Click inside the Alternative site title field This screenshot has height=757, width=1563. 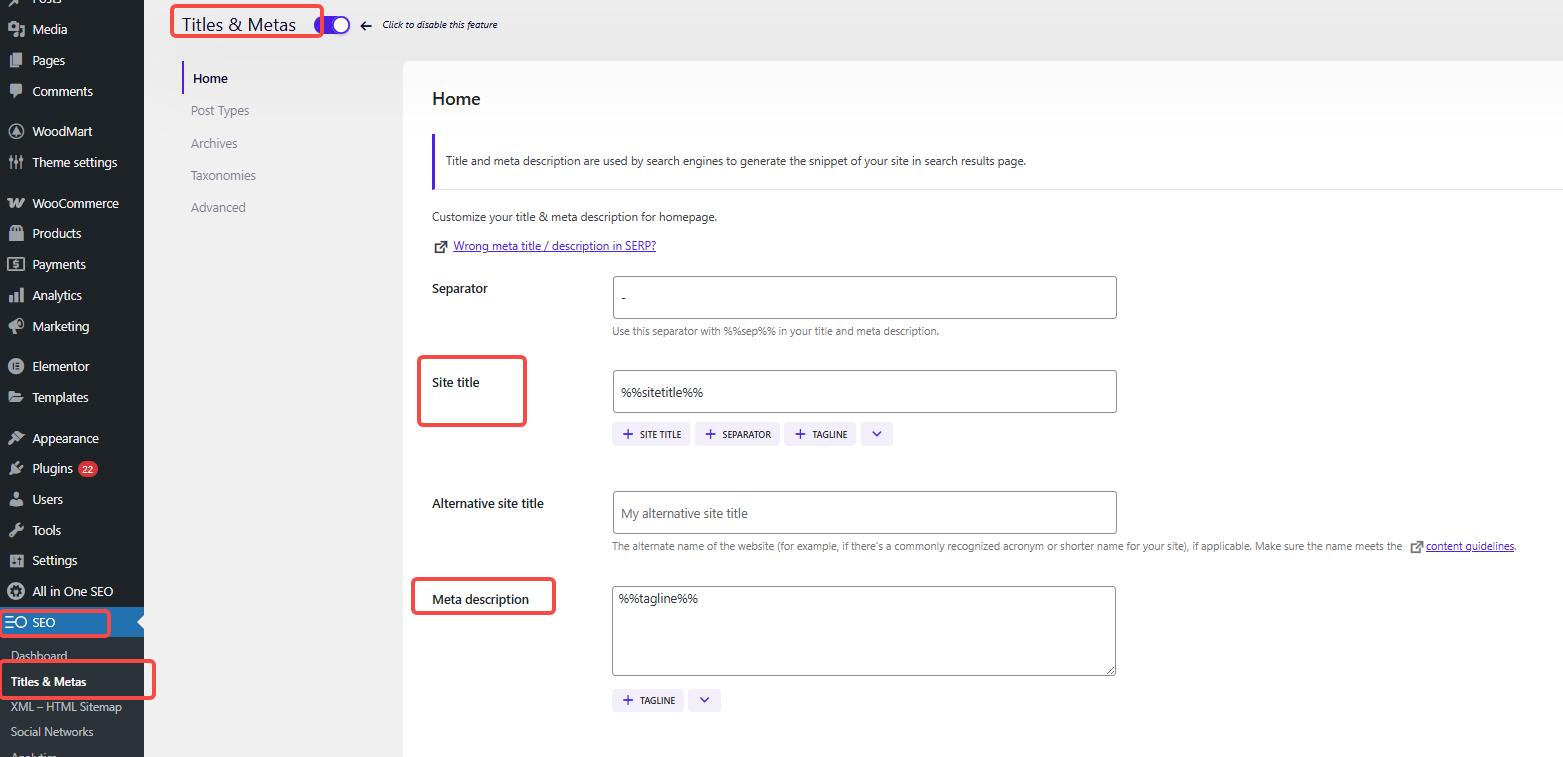point(863,512)
